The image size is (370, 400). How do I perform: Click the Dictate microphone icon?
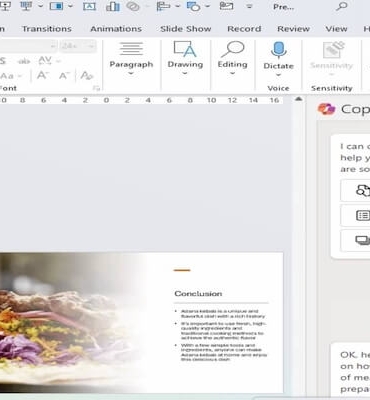(279, 50)
